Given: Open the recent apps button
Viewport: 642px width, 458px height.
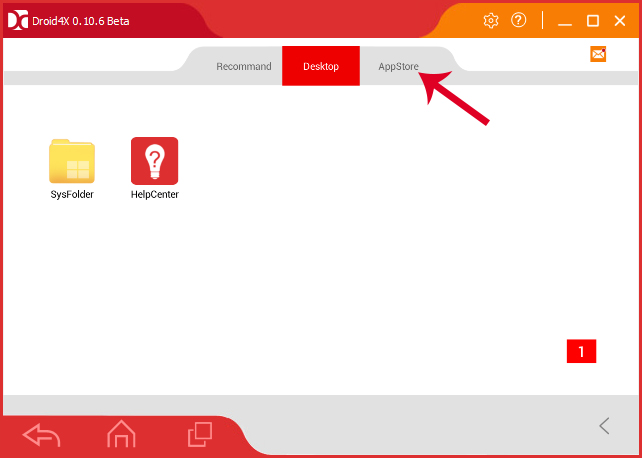Looking at the screenshot, I should 200,434.
